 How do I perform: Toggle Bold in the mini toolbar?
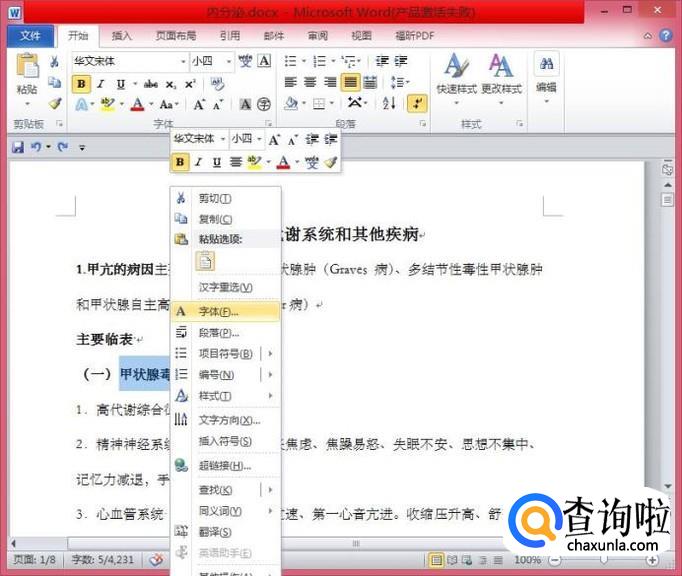coord(180,162)
